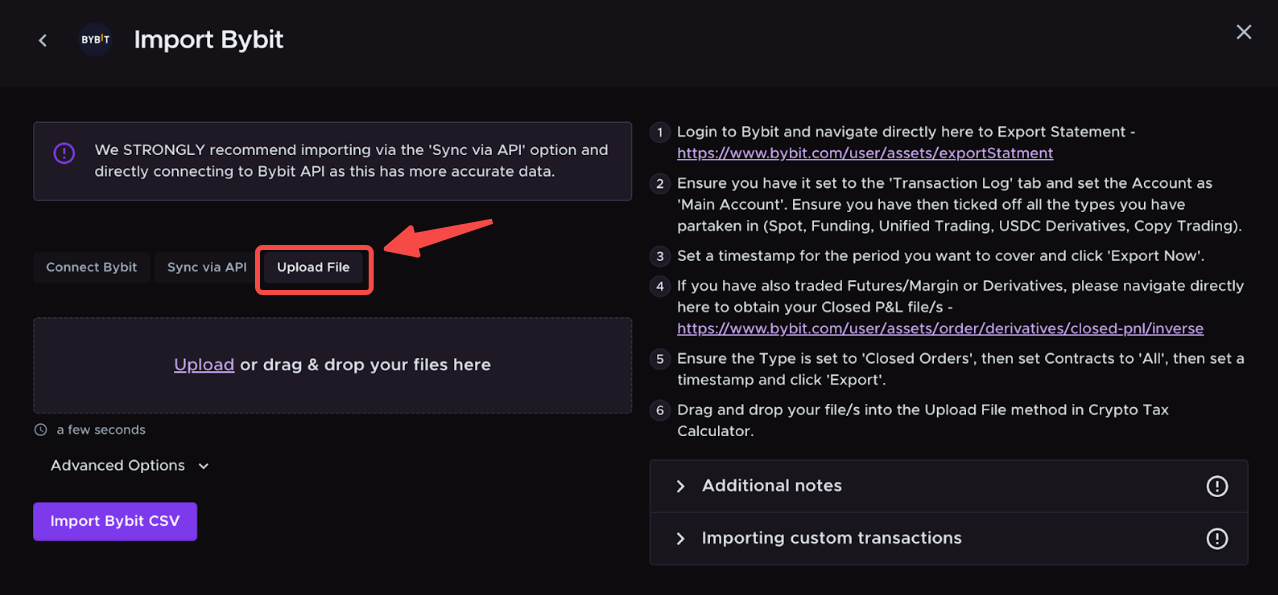This screenshot has height=595, width=1278.
Task: Click the info icon on Additional notes
Action: (1216, 486)
